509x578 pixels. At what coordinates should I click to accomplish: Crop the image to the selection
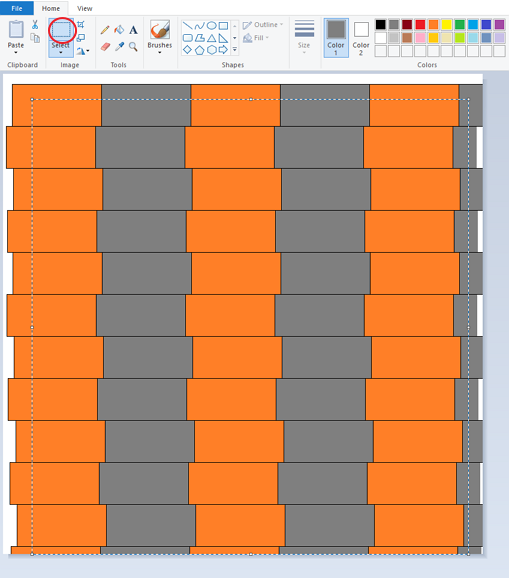point(81,25)
